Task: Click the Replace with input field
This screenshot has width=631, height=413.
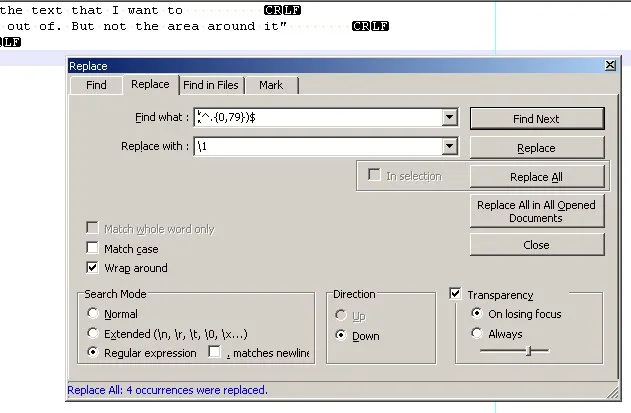Action: [318, 147]
